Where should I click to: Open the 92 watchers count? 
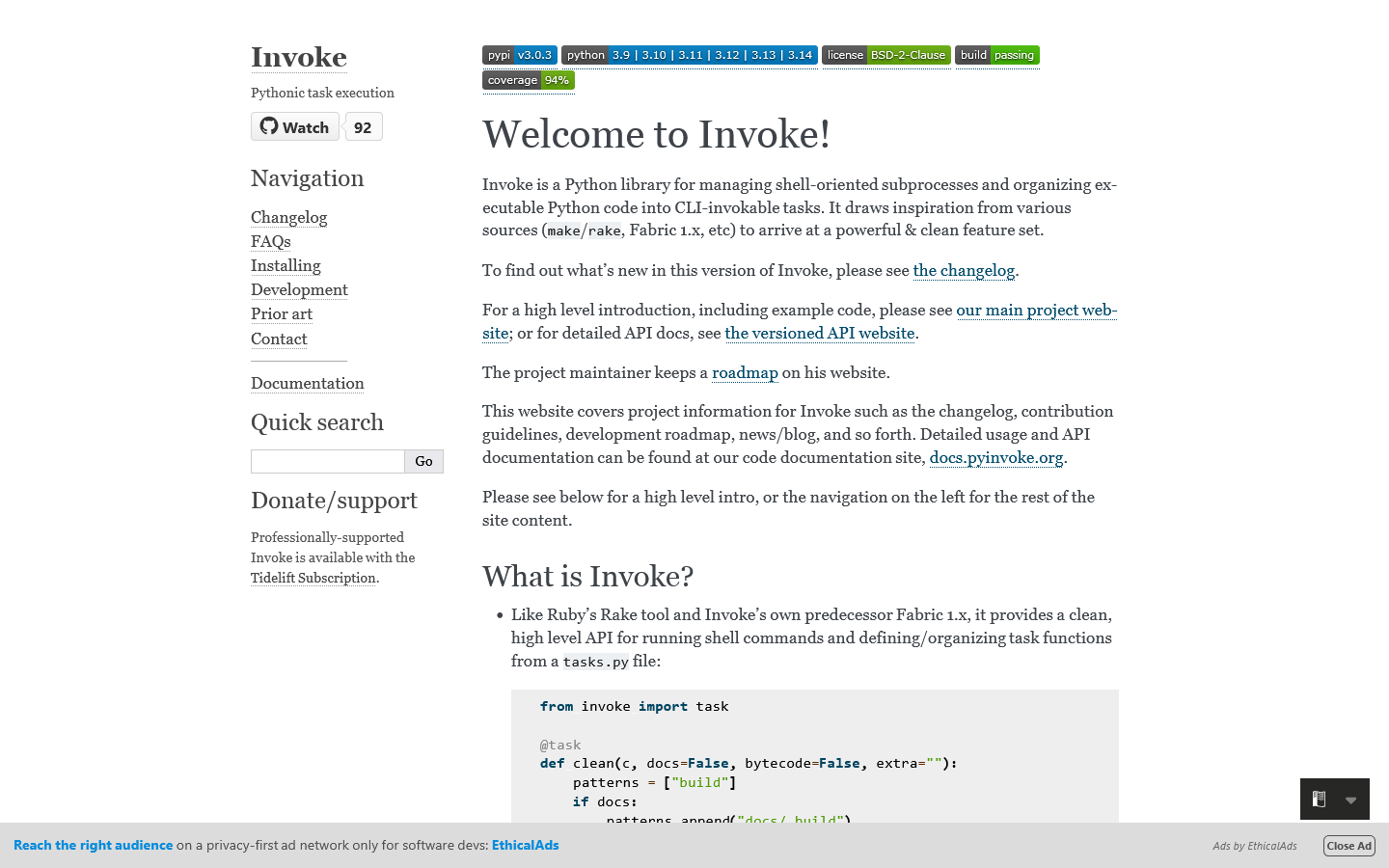363,126
